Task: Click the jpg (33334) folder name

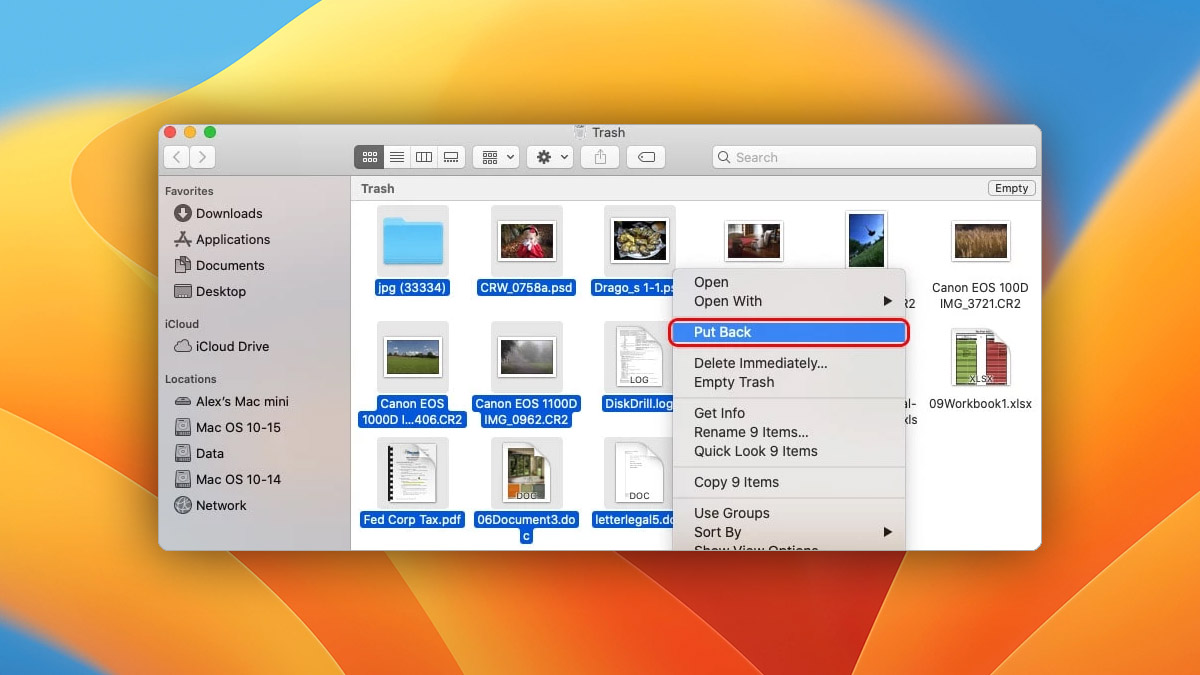Action: [x=413, y=288]
